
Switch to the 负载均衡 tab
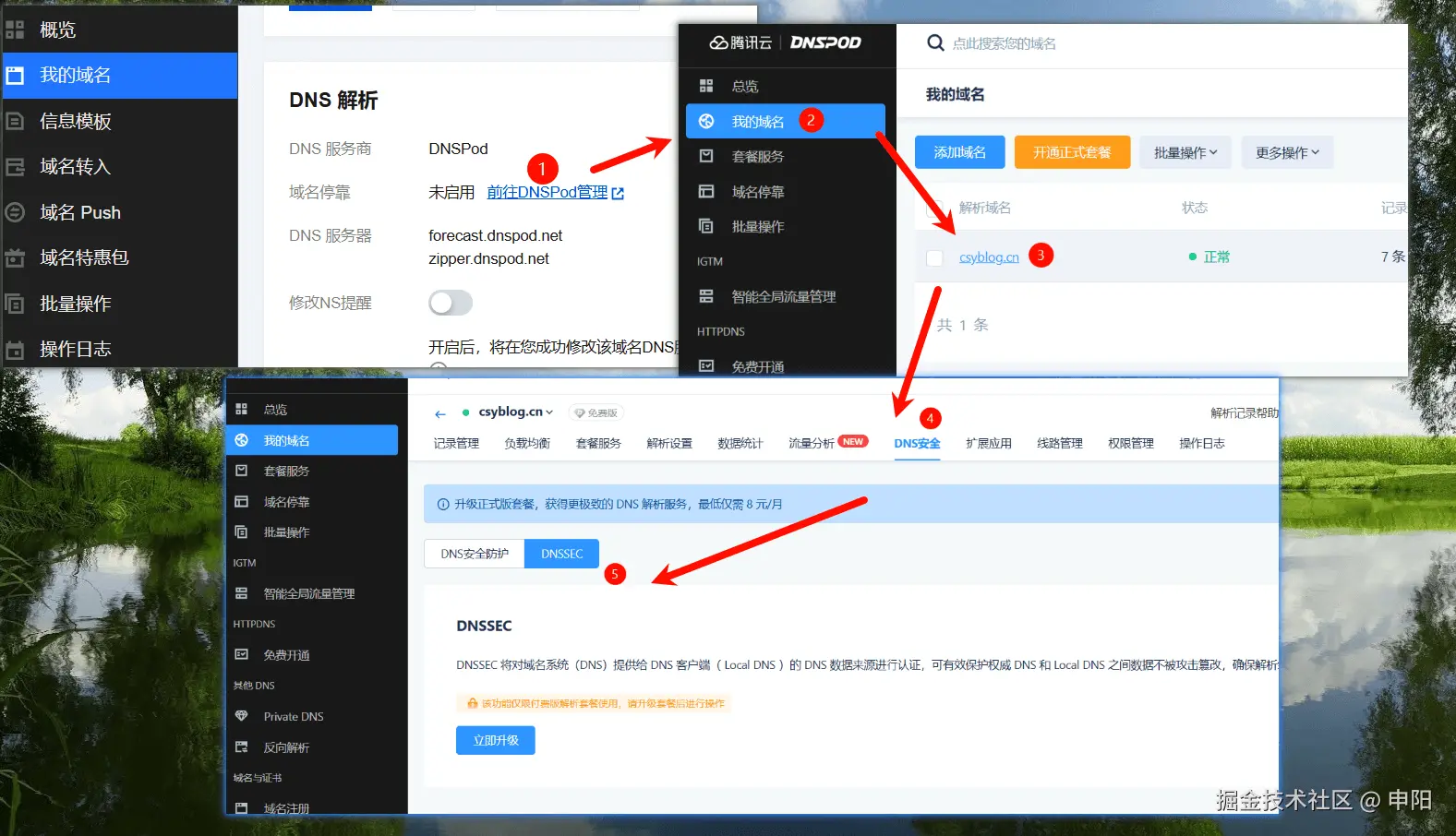527,443
